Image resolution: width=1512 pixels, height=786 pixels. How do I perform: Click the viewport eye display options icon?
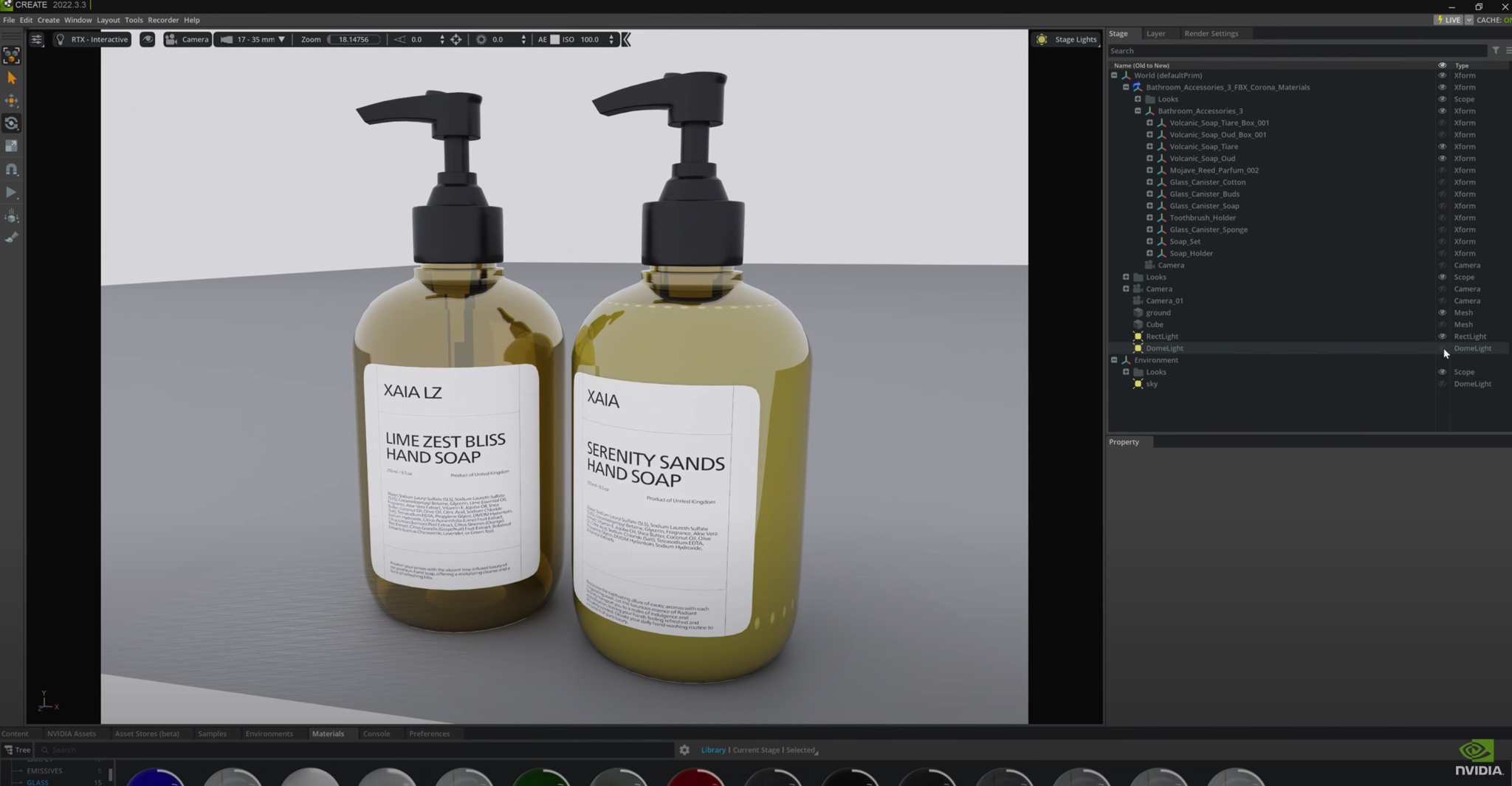(x=147, y=39)
